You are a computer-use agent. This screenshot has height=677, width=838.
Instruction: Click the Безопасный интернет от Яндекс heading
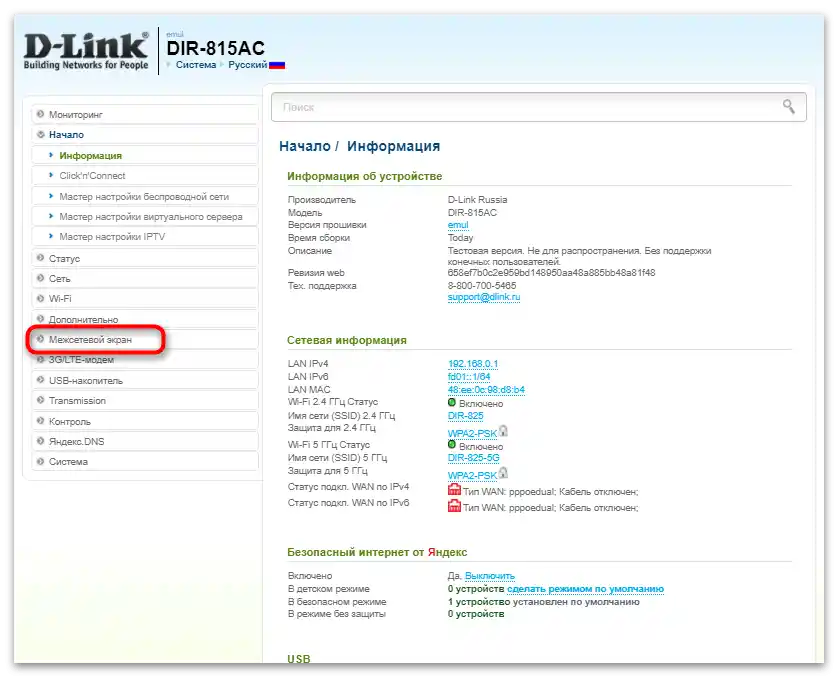click(377, 553)
